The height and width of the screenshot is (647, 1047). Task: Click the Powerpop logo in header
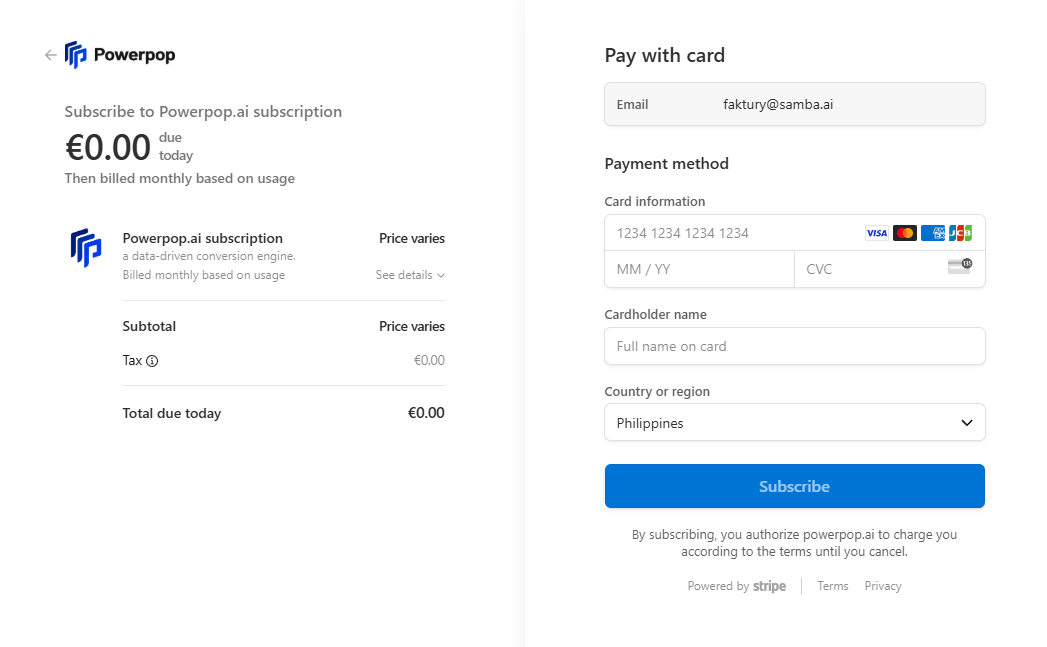(x=120, y=55)
